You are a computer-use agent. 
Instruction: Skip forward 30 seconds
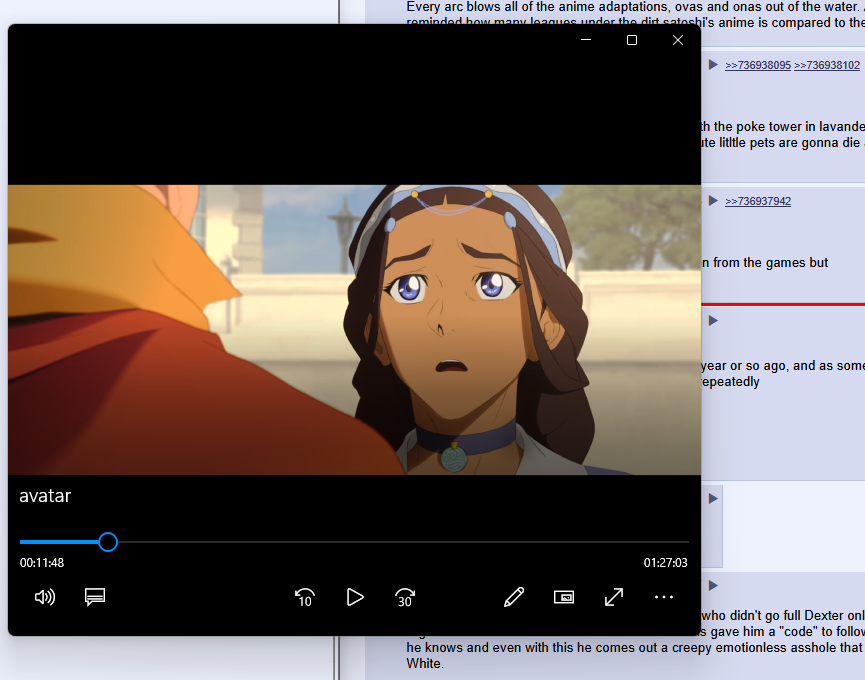click(405, 597)
